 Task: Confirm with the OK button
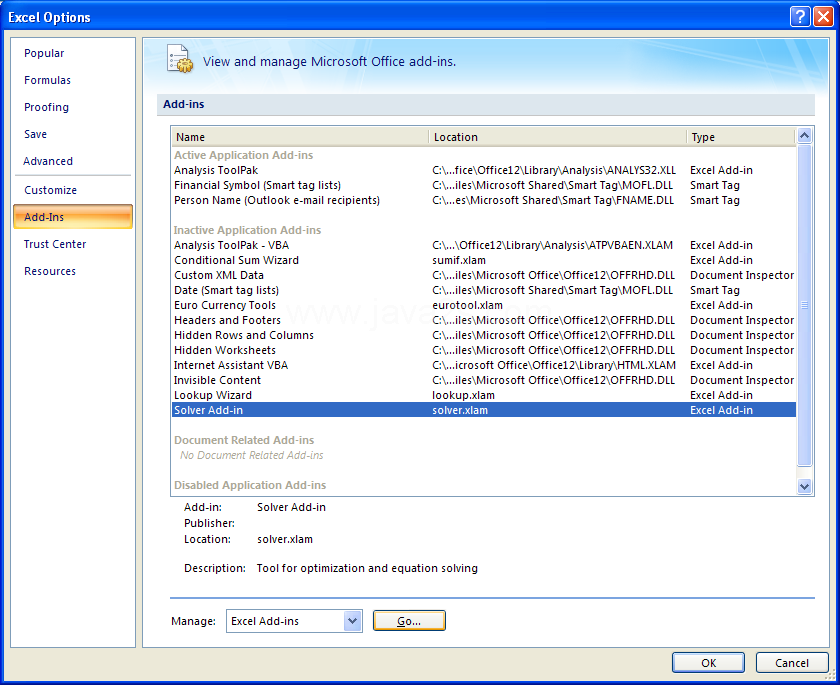[x=708, y=663]
